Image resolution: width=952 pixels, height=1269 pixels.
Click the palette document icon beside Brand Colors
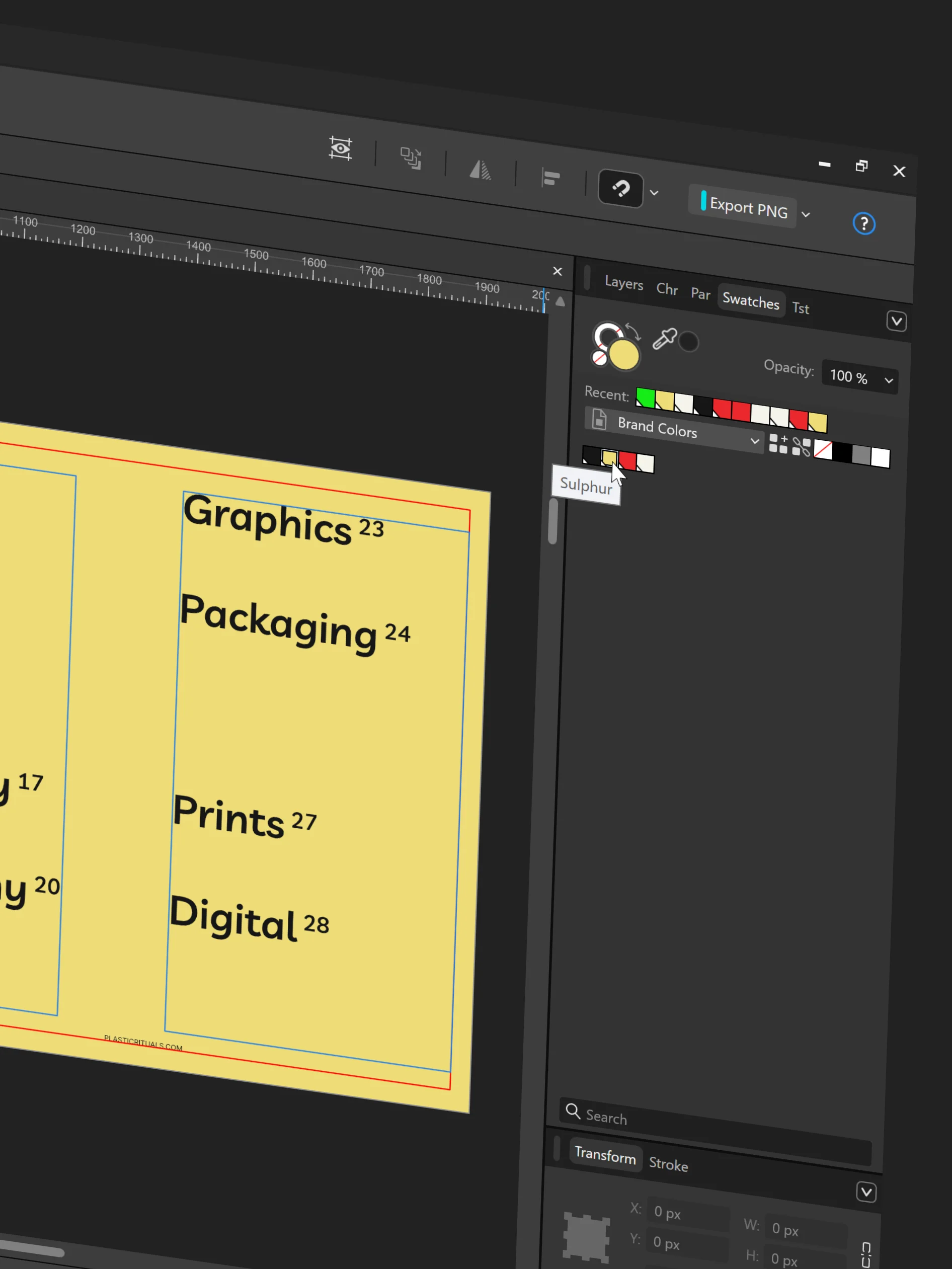point(599,420)
